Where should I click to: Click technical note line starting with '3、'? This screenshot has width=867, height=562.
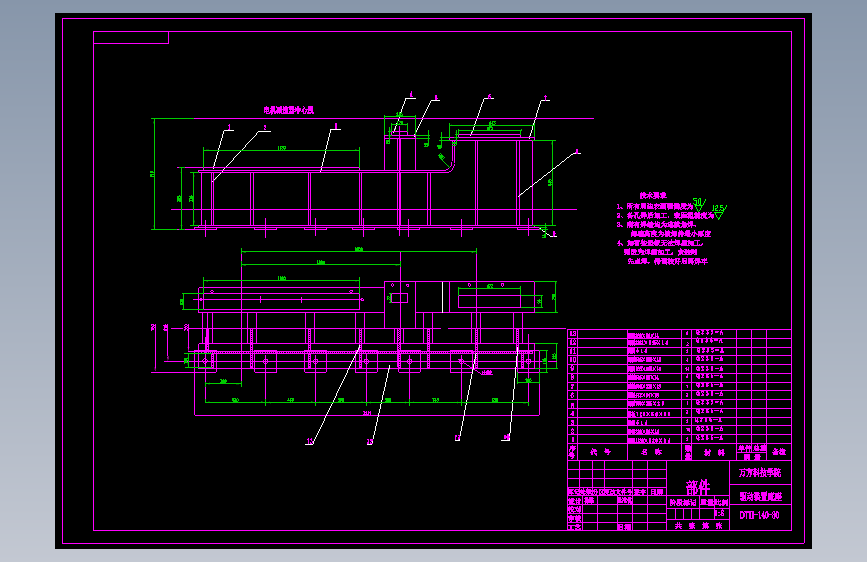point(656,225)
